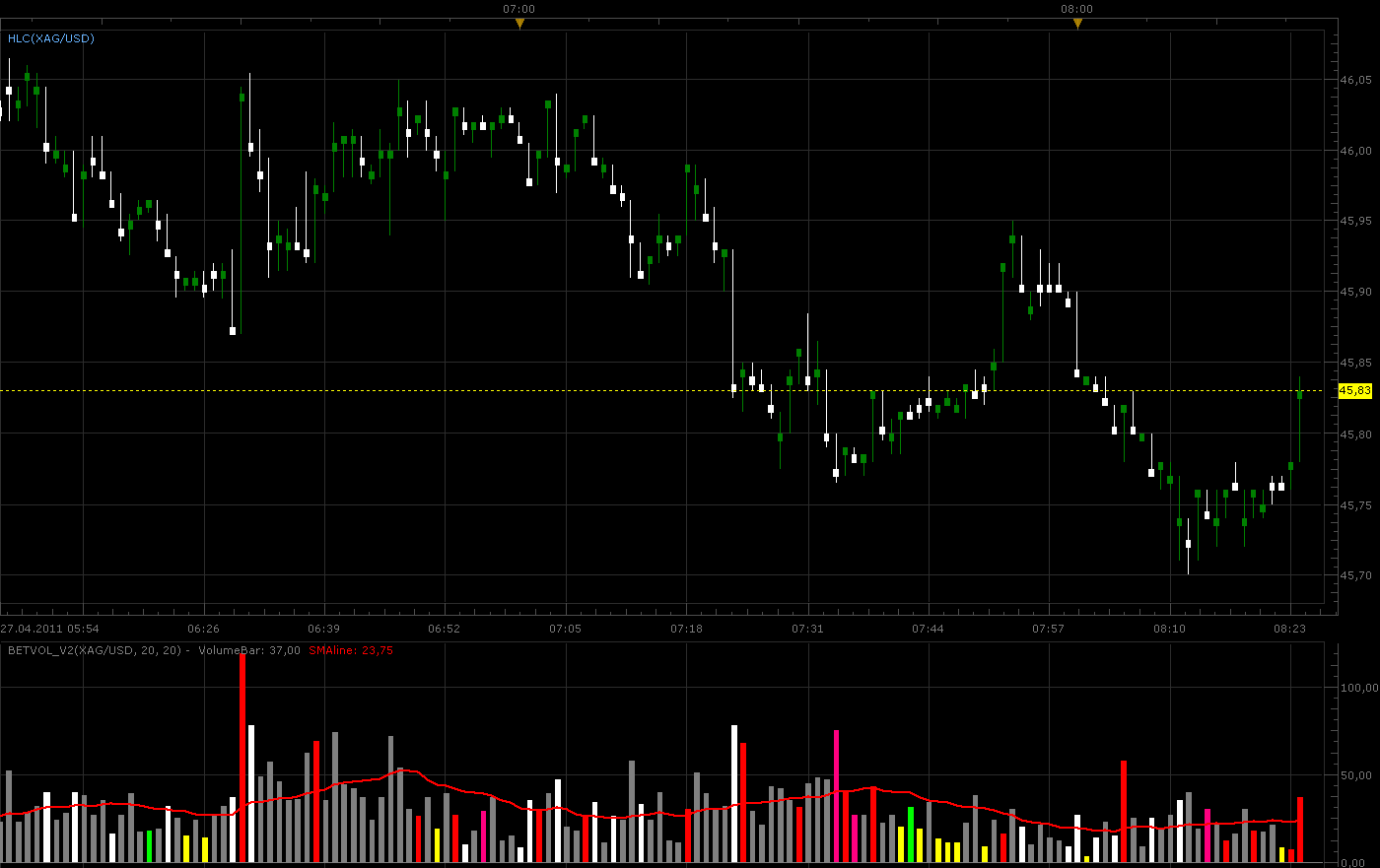Screen dimensions: 1380x868
Task: Click the tallest red volume bar
Action: tap(242, 759)
